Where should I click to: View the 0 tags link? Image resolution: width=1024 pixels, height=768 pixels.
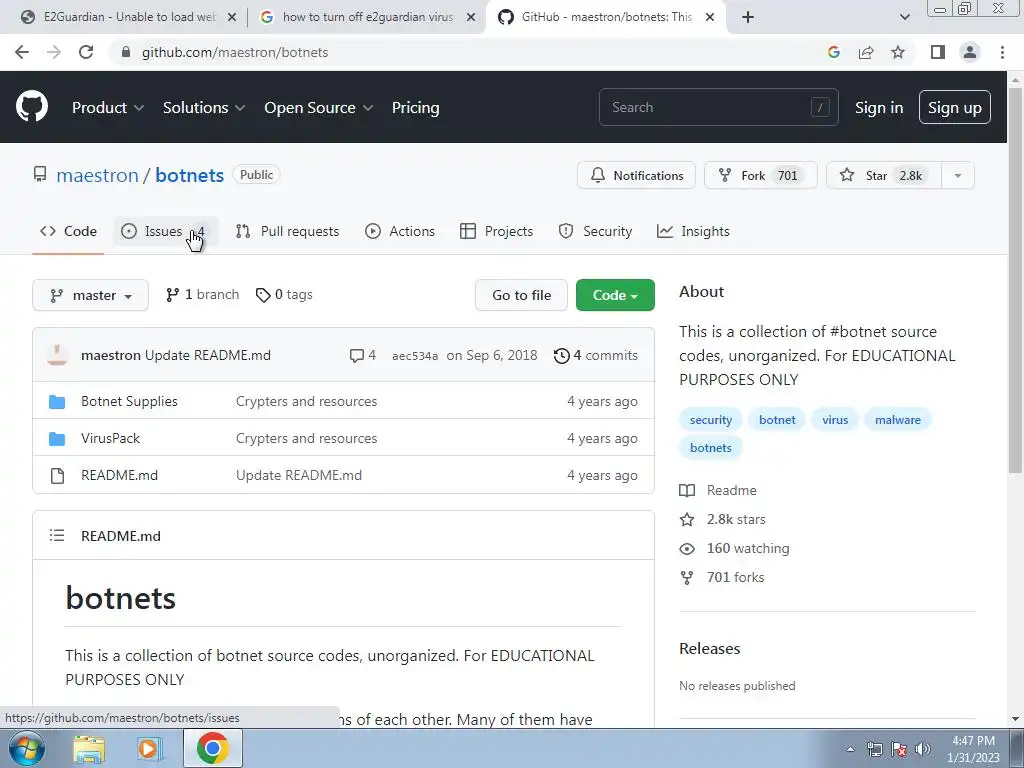(284, 295)
